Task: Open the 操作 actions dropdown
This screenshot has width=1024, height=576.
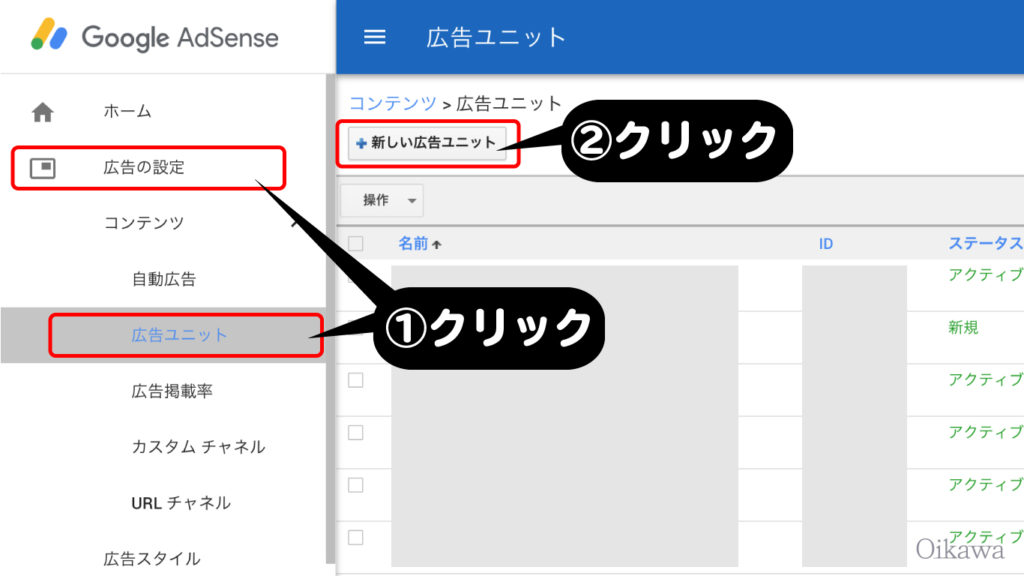Action: click(x=382, y=200)
